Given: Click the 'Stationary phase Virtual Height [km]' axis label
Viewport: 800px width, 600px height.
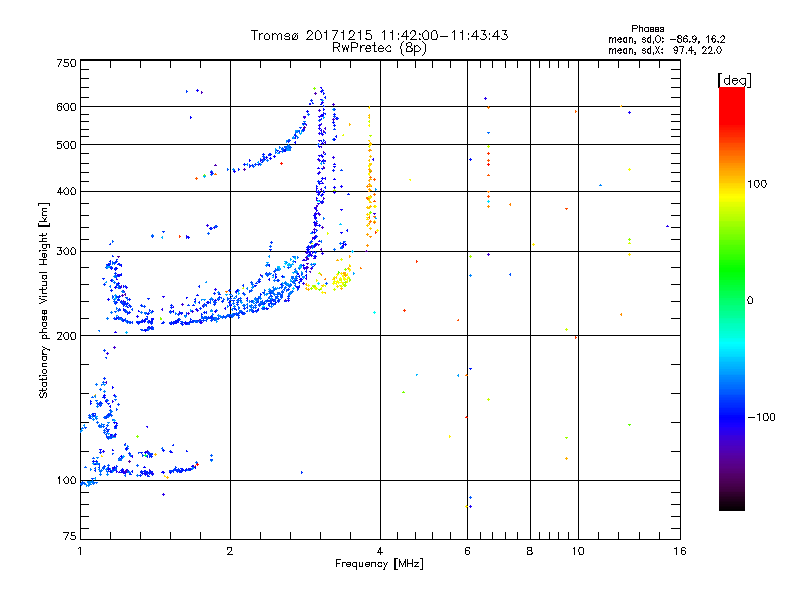Looking at the screenshot, I should (43, 300).
